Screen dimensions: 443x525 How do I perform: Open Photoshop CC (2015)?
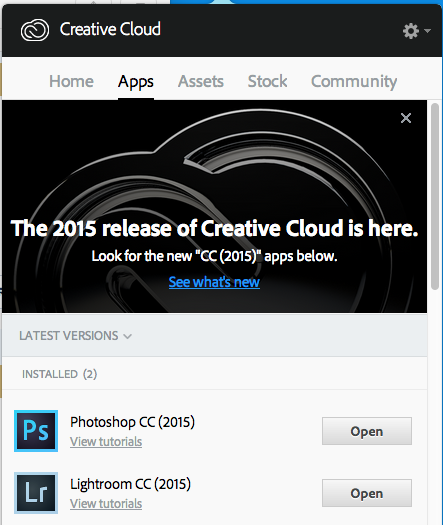[x=367, y=431]
